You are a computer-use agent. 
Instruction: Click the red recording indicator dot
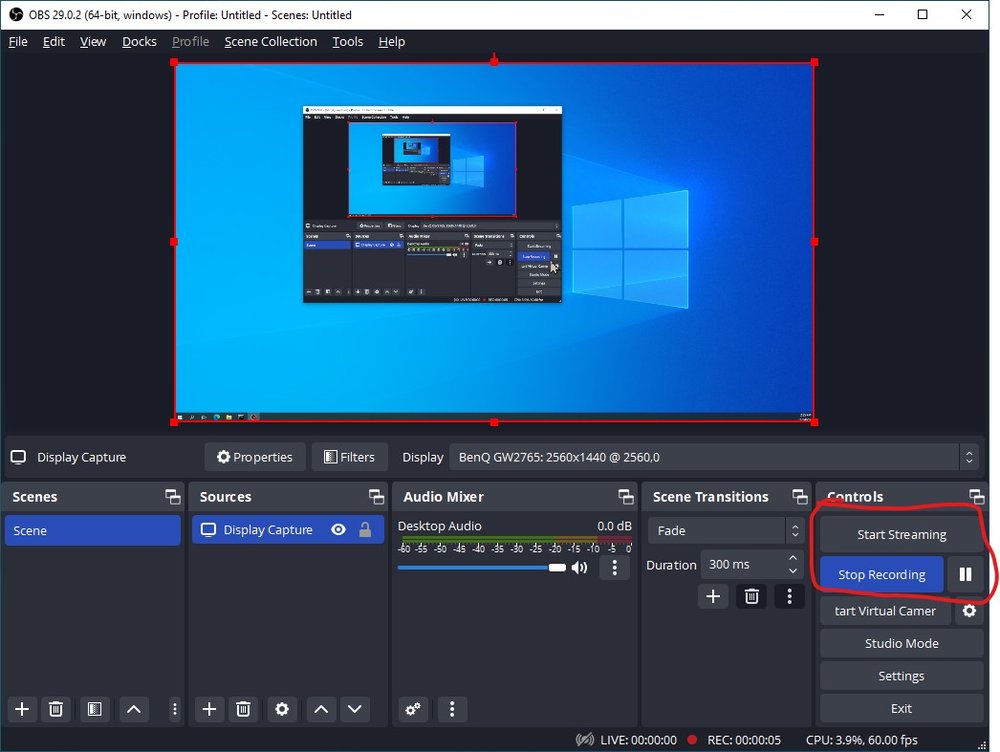pyautogui.click(x=692, y=740)
